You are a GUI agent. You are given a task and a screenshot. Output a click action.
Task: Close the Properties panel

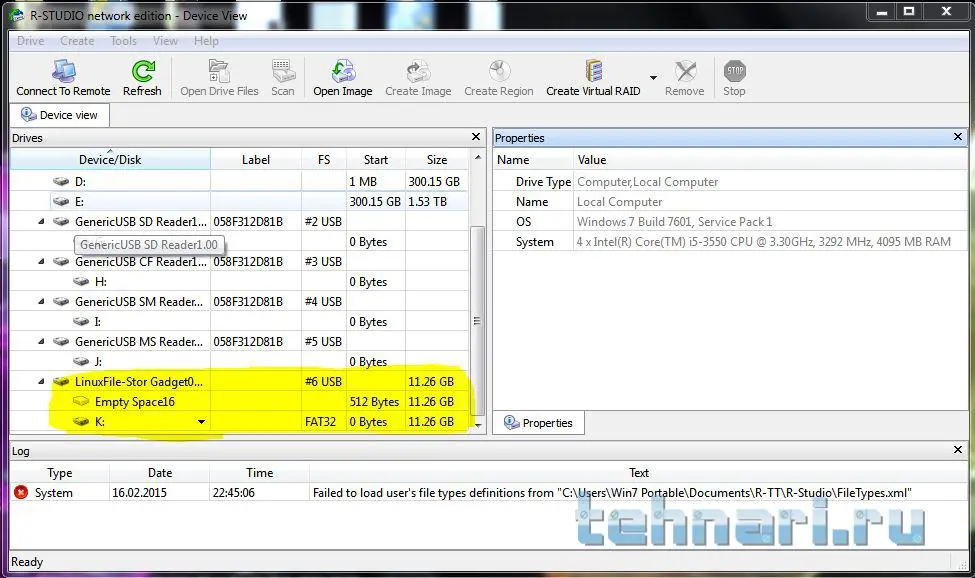click(958, 137)
